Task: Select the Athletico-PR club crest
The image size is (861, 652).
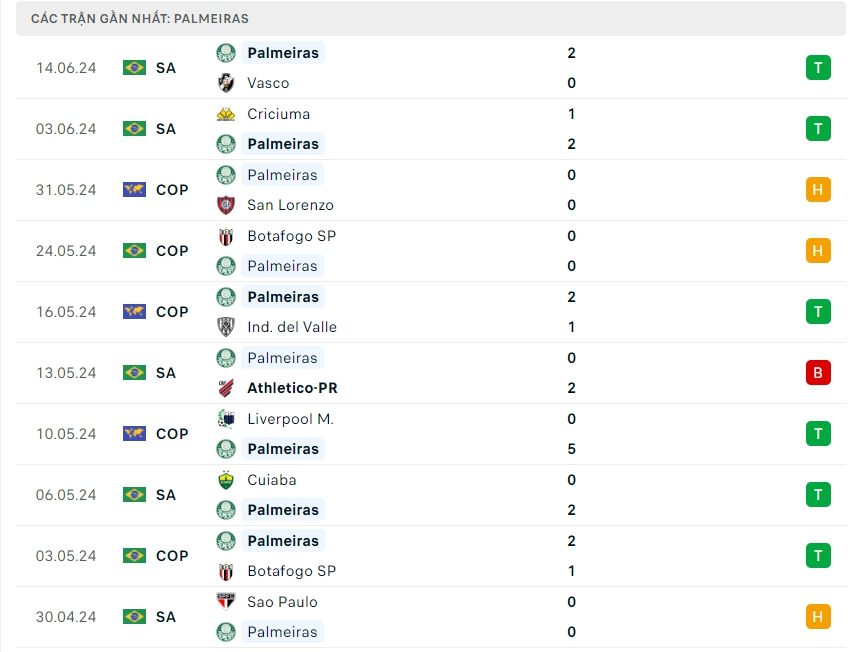Action: pyautogui.click(x=226, y=388)
